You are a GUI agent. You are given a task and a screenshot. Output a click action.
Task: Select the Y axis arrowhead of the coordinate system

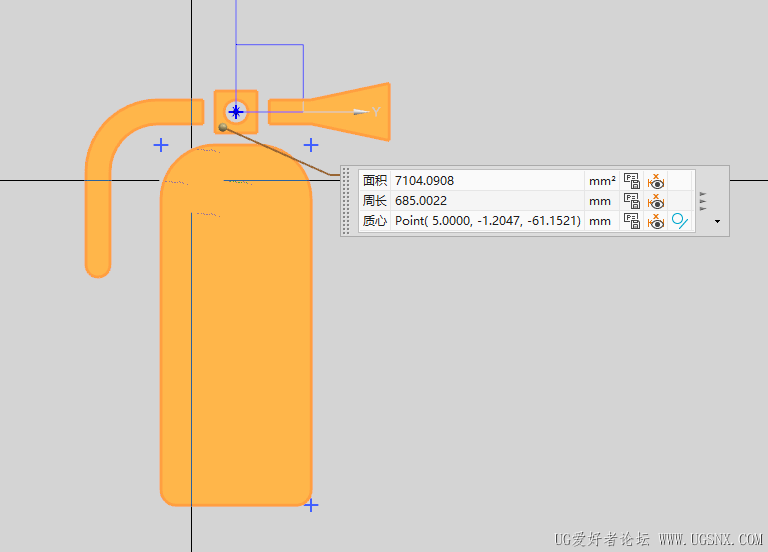(361, 112)
